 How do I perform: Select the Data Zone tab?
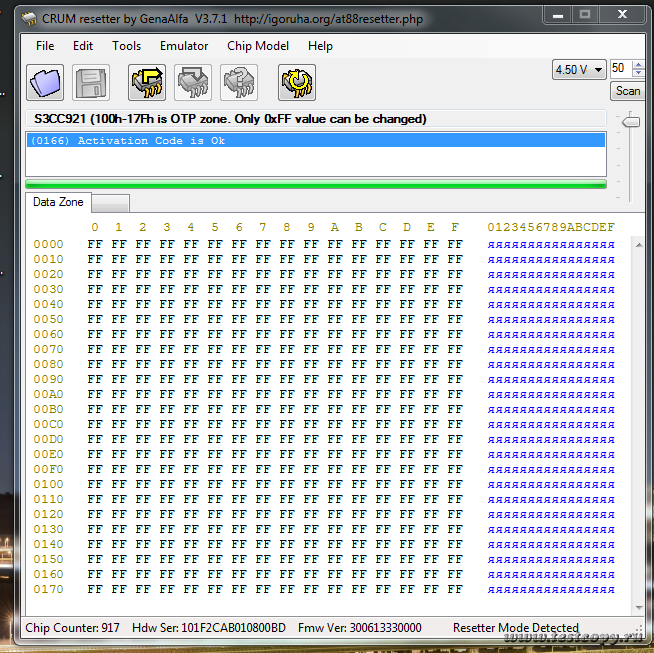click(58, 202)
